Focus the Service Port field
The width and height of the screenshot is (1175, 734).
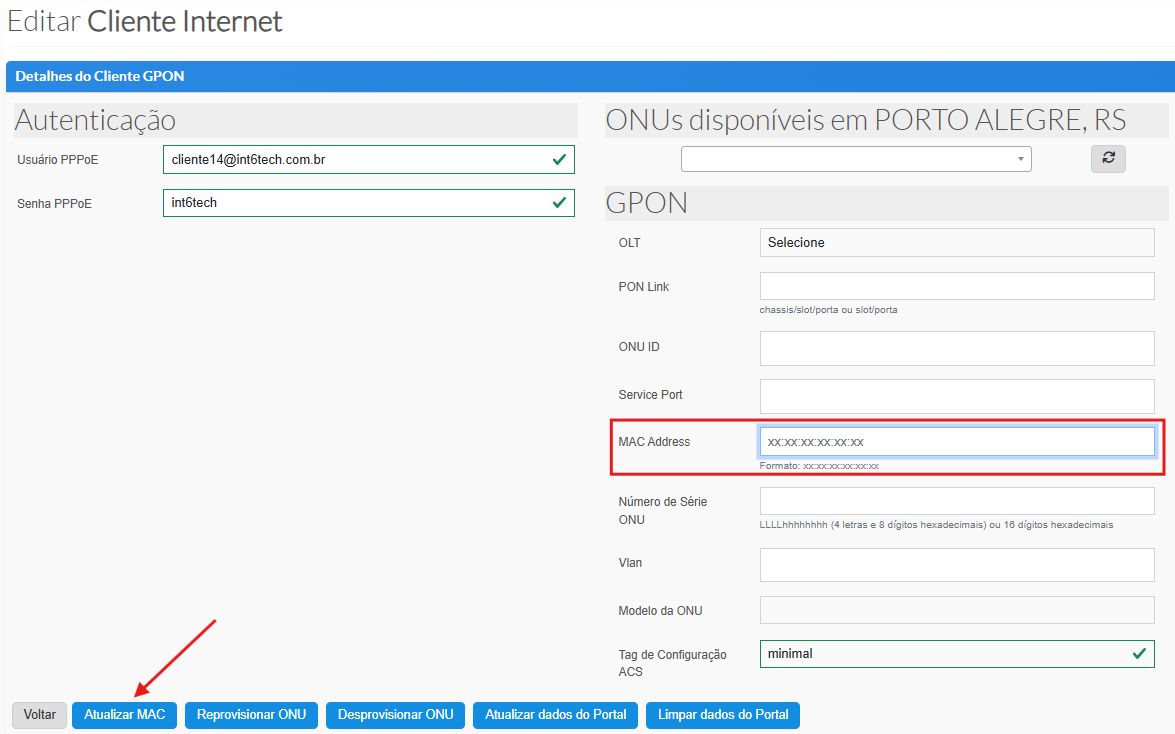pyautogui.click(x=957, y=396)
